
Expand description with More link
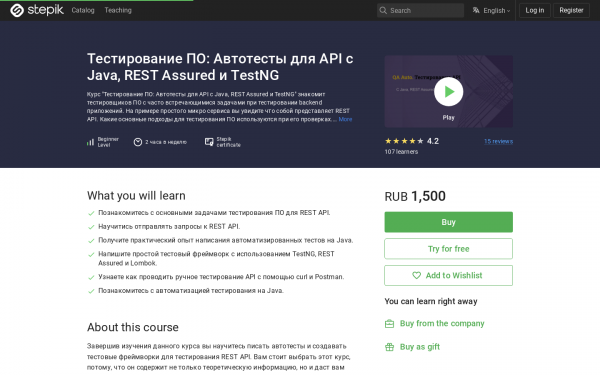point(345,119)
